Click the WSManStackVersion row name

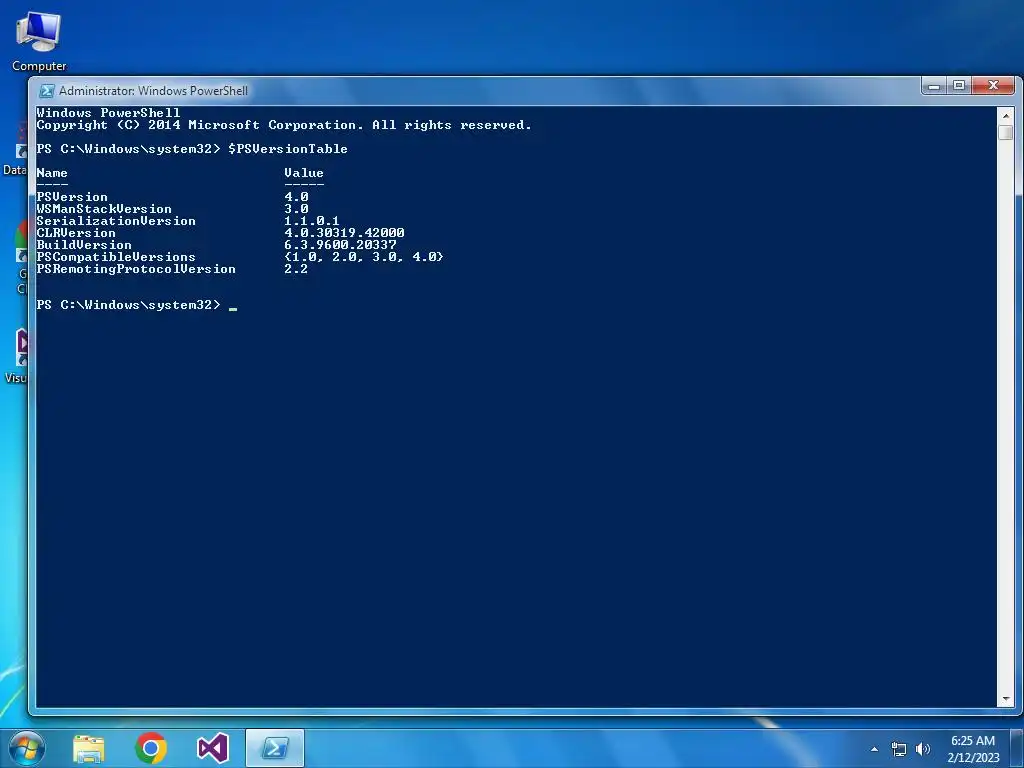[104, 209]
